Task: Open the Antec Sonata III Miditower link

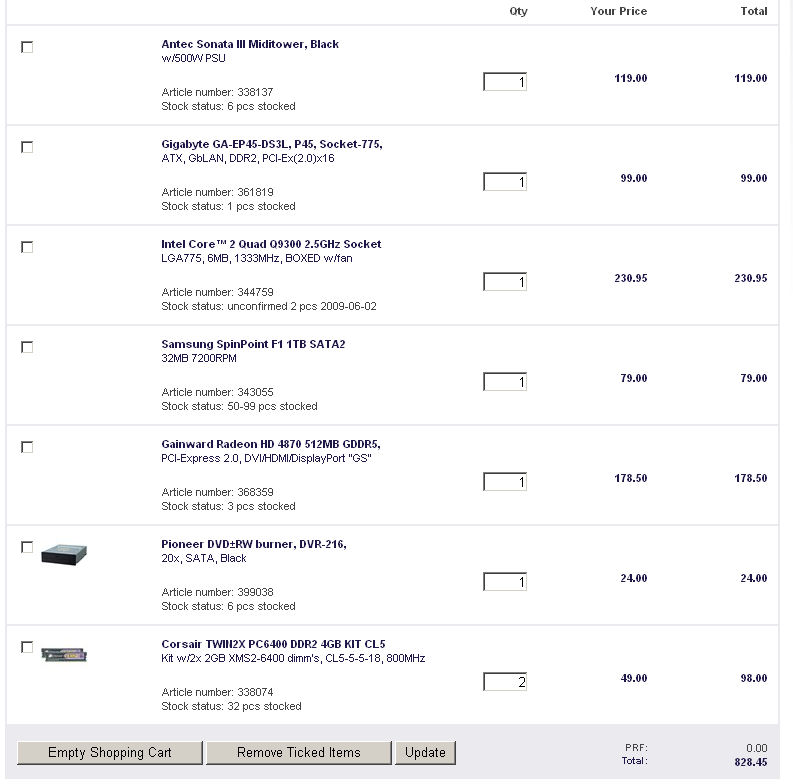Action: 250,44
